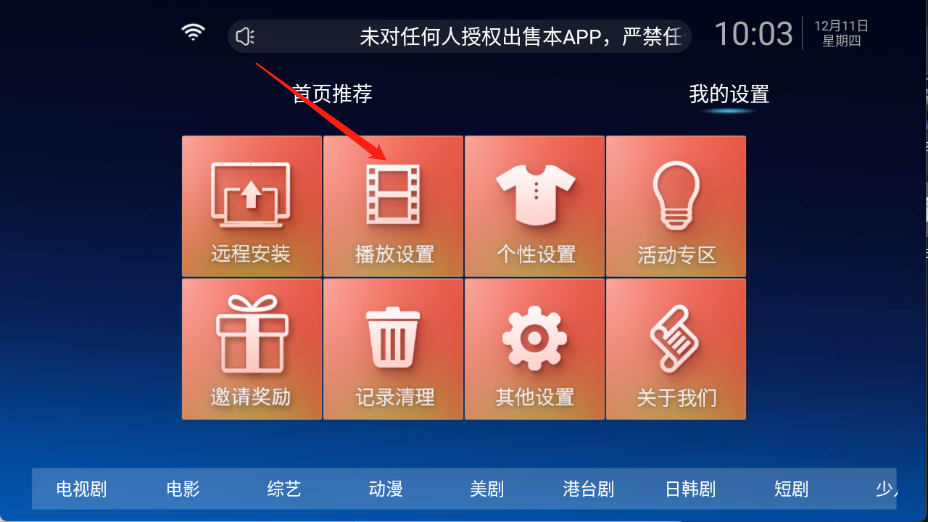Click the scrolling announcement text bar
The height and width of the screenshot is (522, 928).
click(460, 37)
